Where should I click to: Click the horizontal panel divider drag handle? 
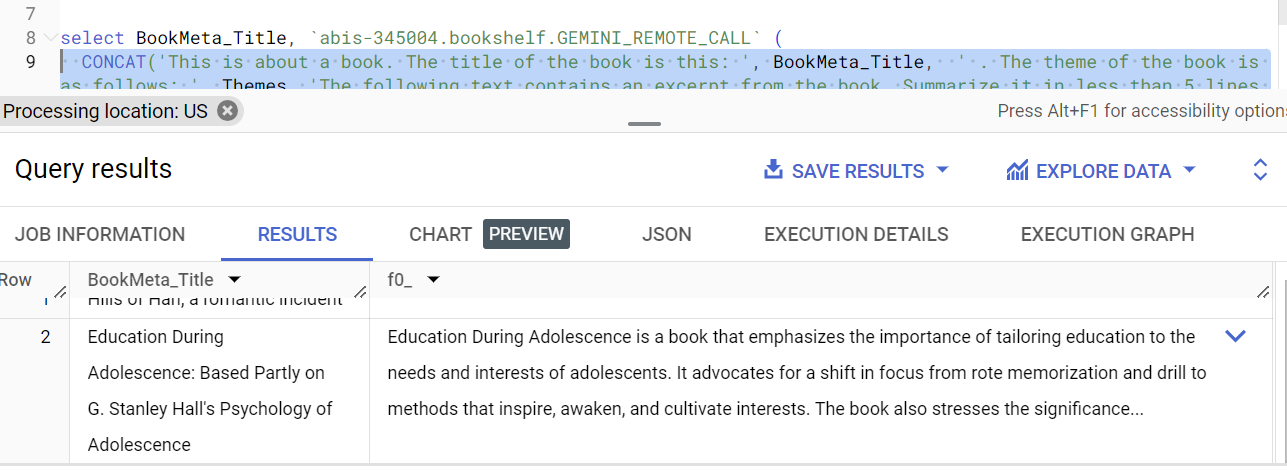(x=645, y=124)
